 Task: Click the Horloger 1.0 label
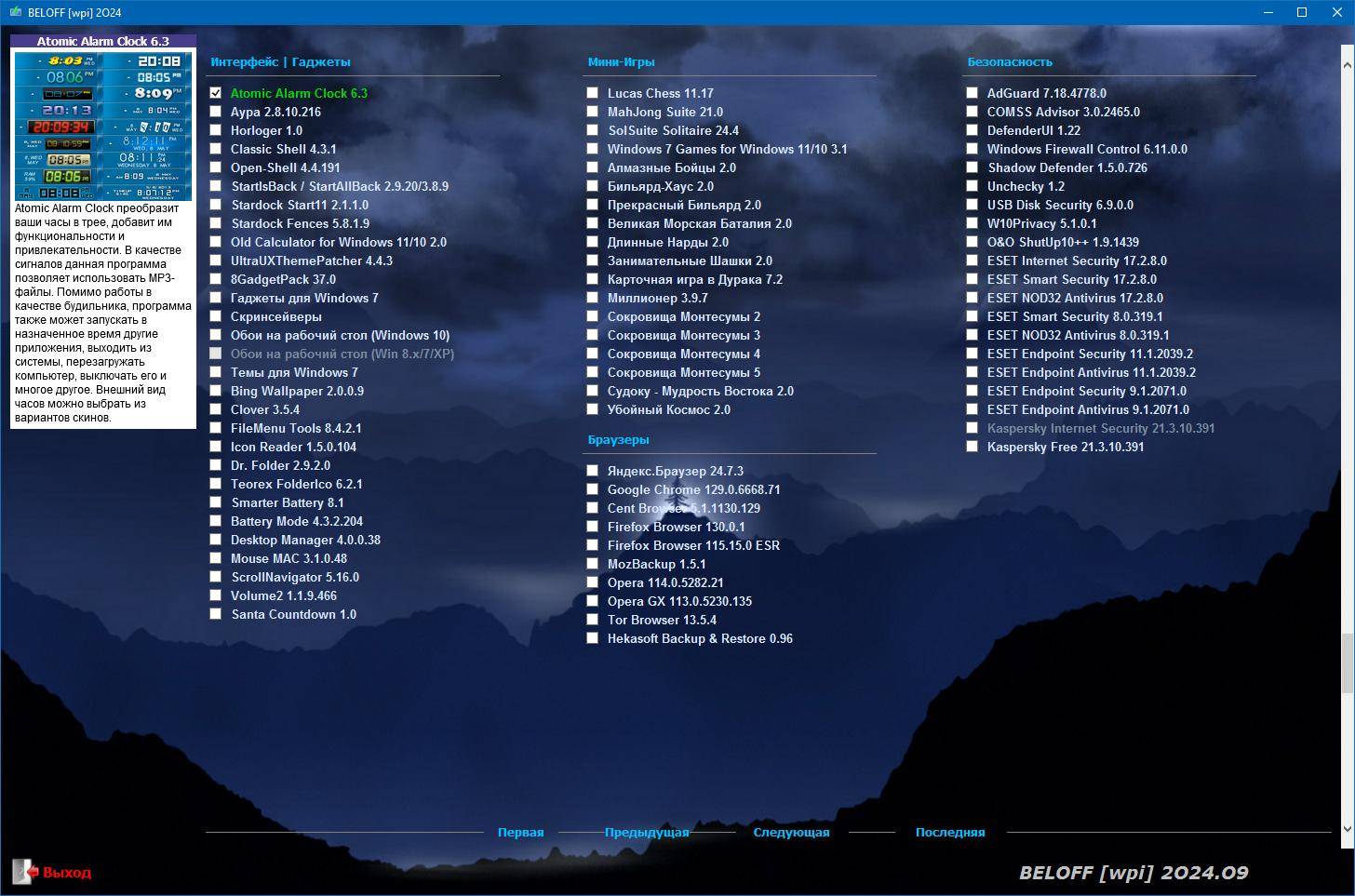coord(266,130)
